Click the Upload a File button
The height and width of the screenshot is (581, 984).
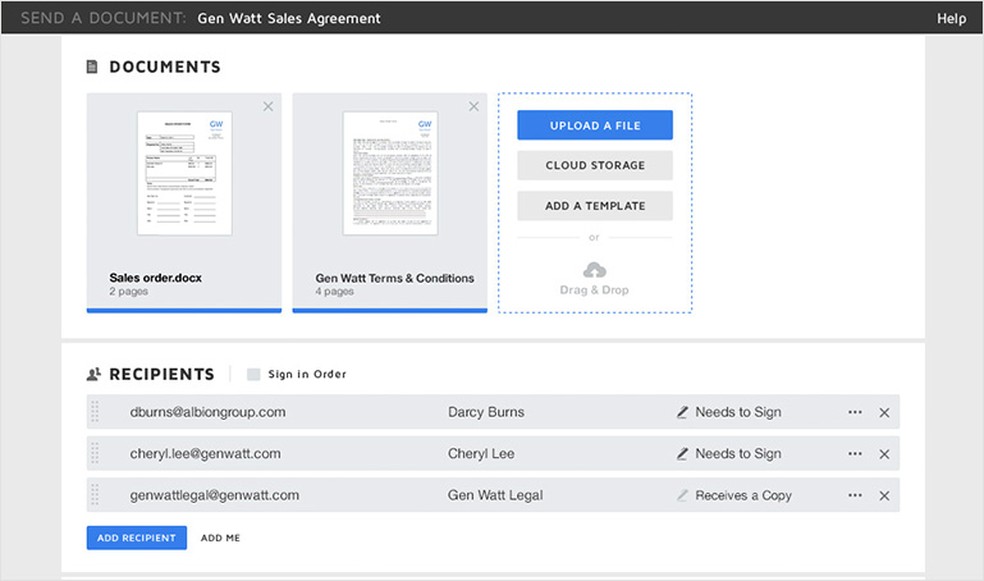(x=594, y=124)
